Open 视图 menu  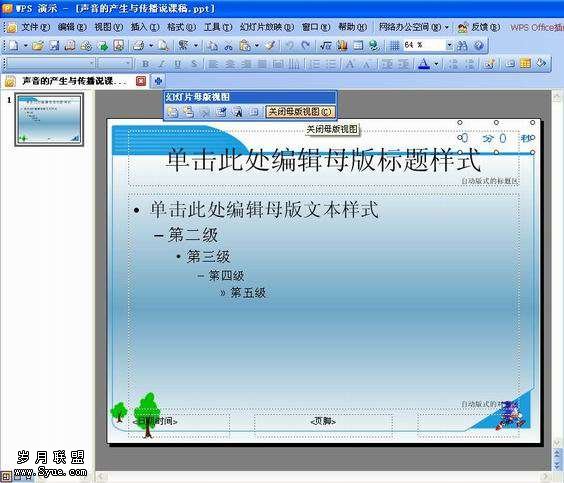[x=108, y=27]
